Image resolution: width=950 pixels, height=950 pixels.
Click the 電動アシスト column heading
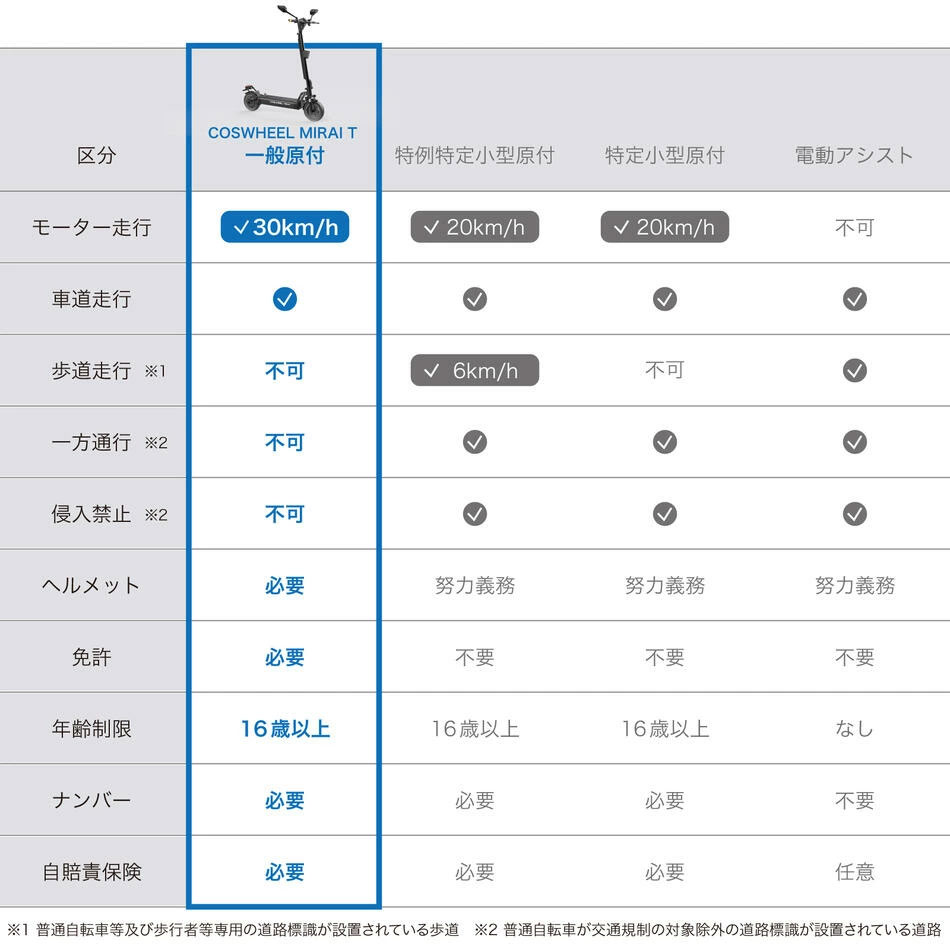click(854, 156)
